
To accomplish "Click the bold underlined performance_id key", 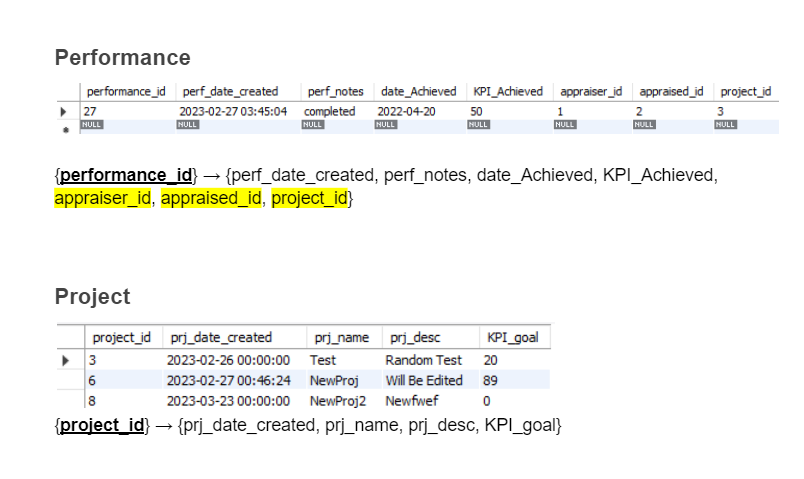I will (x=126, y=175).
